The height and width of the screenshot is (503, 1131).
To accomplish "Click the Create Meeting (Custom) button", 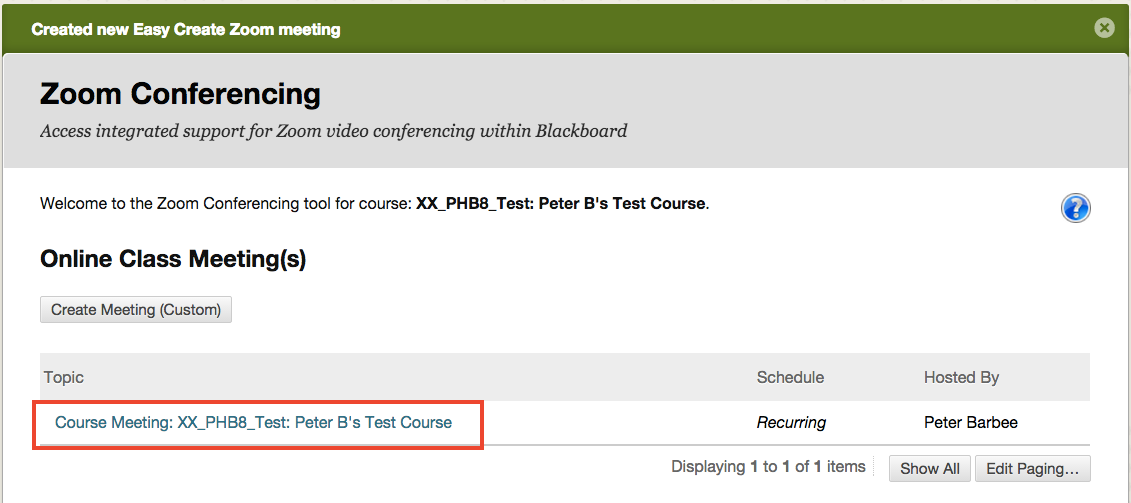I will [136, 310].
